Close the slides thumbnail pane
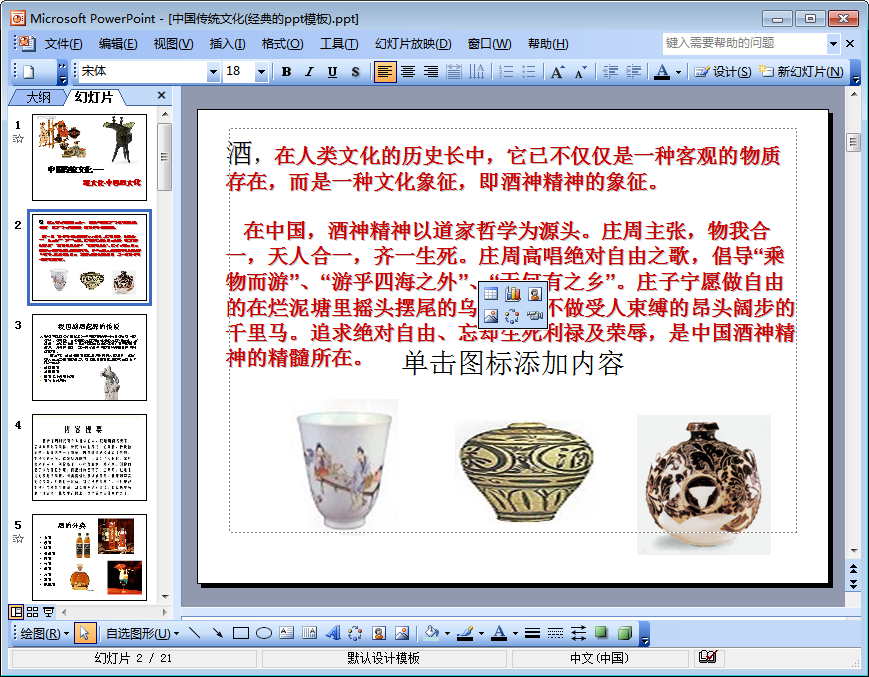869x677 pixels. coord(161,95)
